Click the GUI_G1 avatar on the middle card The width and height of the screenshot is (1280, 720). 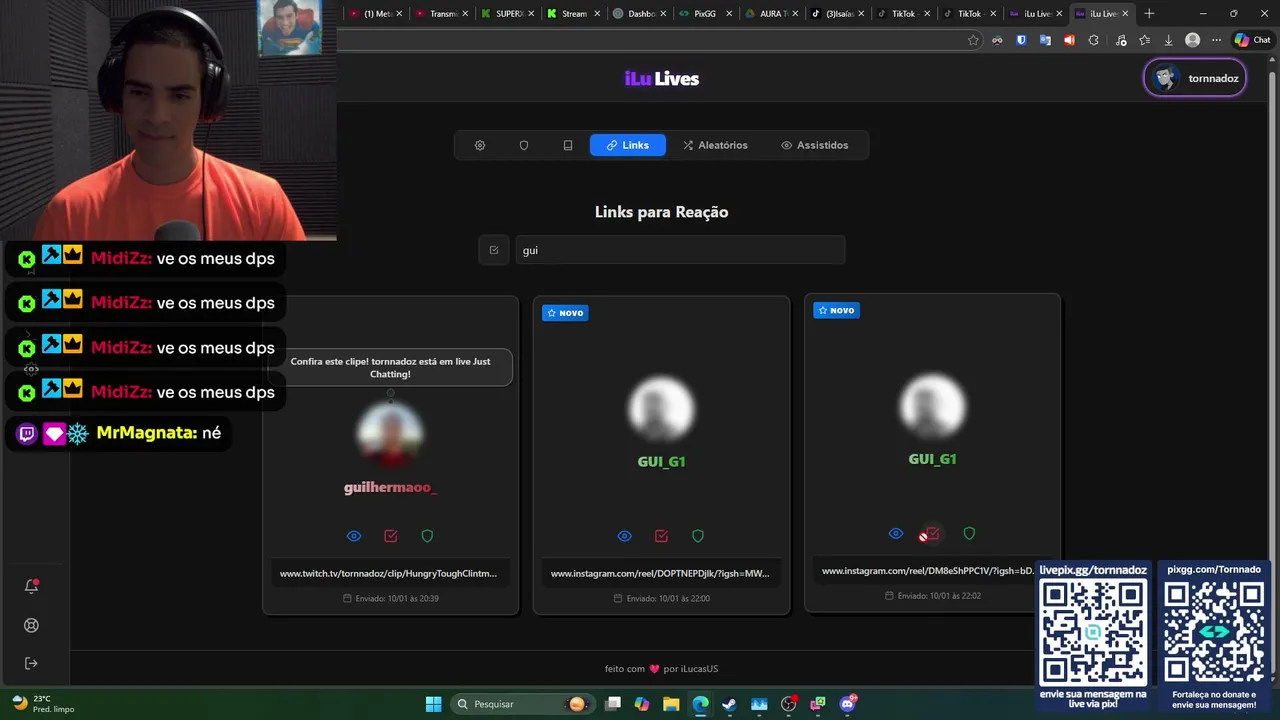point(661,409)
